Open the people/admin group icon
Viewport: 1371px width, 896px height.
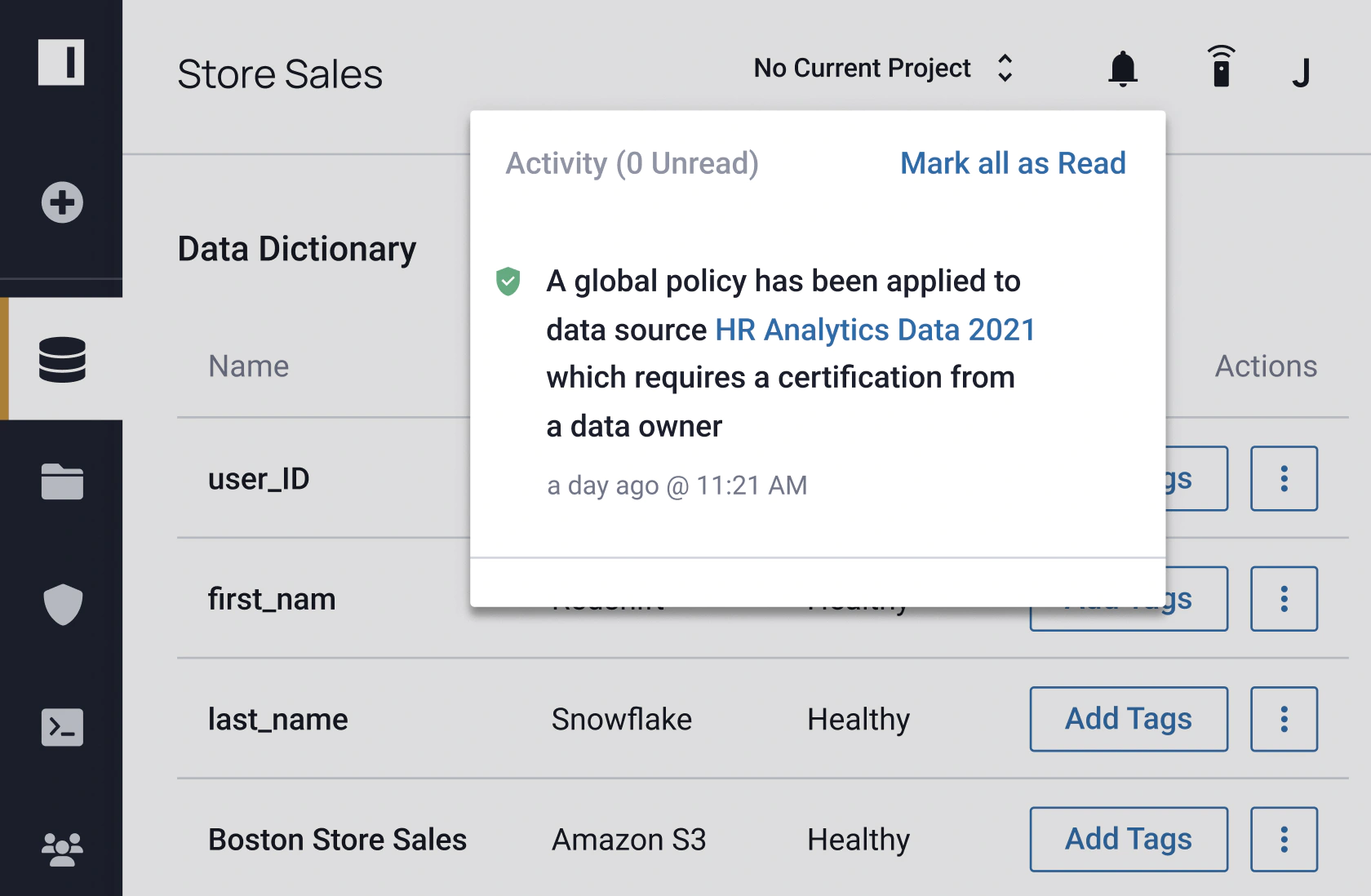(x=62, y=849)
